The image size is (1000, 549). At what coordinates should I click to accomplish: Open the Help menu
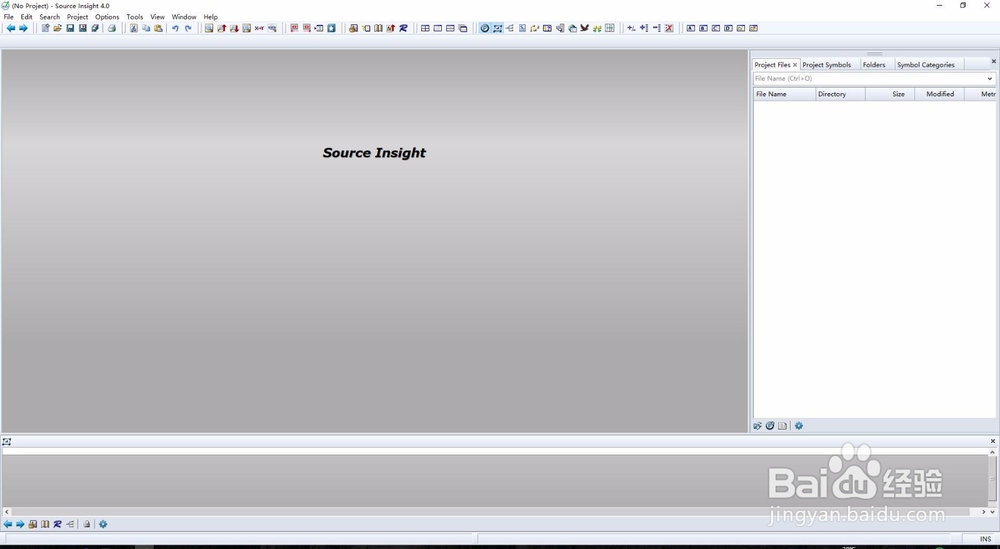click(210, 17)
